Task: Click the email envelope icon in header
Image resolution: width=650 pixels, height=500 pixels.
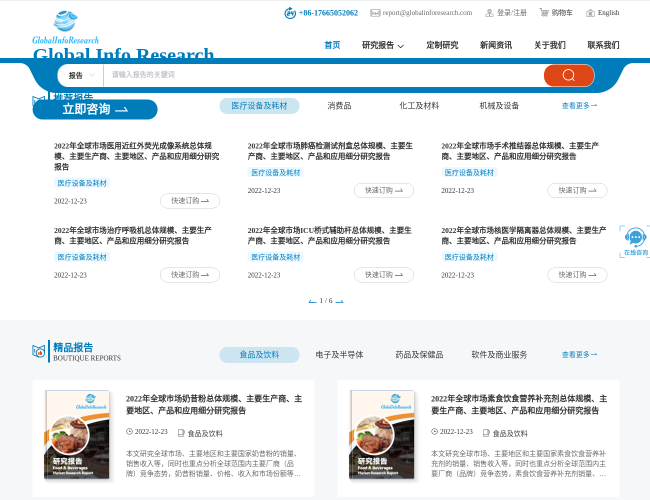Action: (375, 13)
